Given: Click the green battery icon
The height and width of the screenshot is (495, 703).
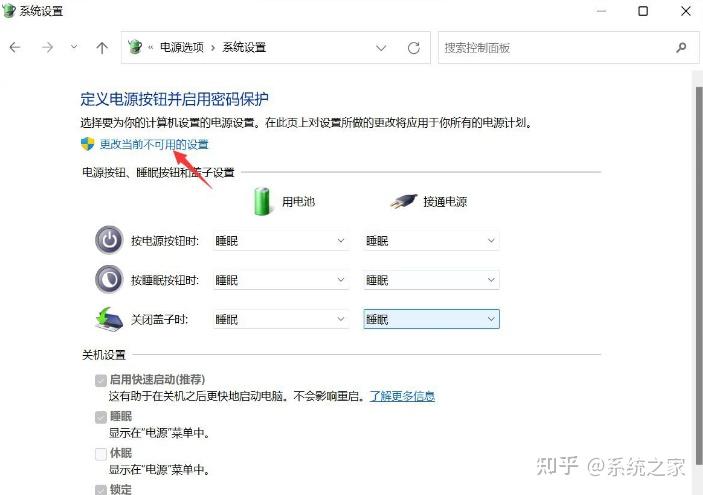Looking at the screenshot, I should tap(262, 201).
